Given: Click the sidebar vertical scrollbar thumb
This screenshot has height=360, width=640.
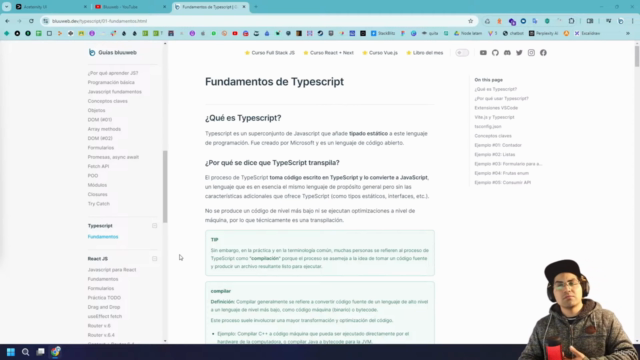Looking at the screenshot, I should click(165, 187).
